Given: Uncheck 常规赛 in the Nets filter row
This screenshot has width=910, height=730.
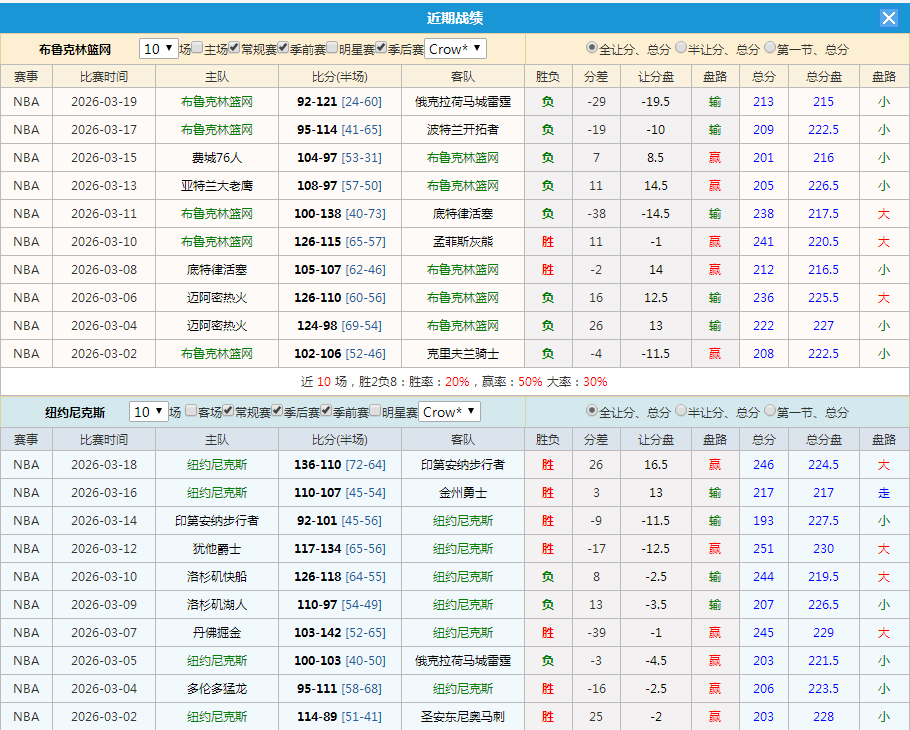Looking at the screenshot, I should (234, 48).
